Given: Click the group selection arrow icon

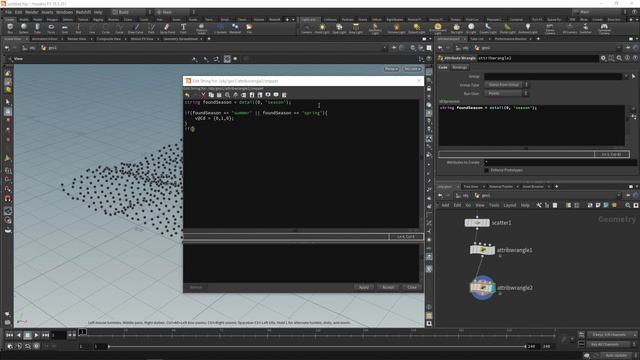Looking at the screenshot, I should (x=633, y=76).
